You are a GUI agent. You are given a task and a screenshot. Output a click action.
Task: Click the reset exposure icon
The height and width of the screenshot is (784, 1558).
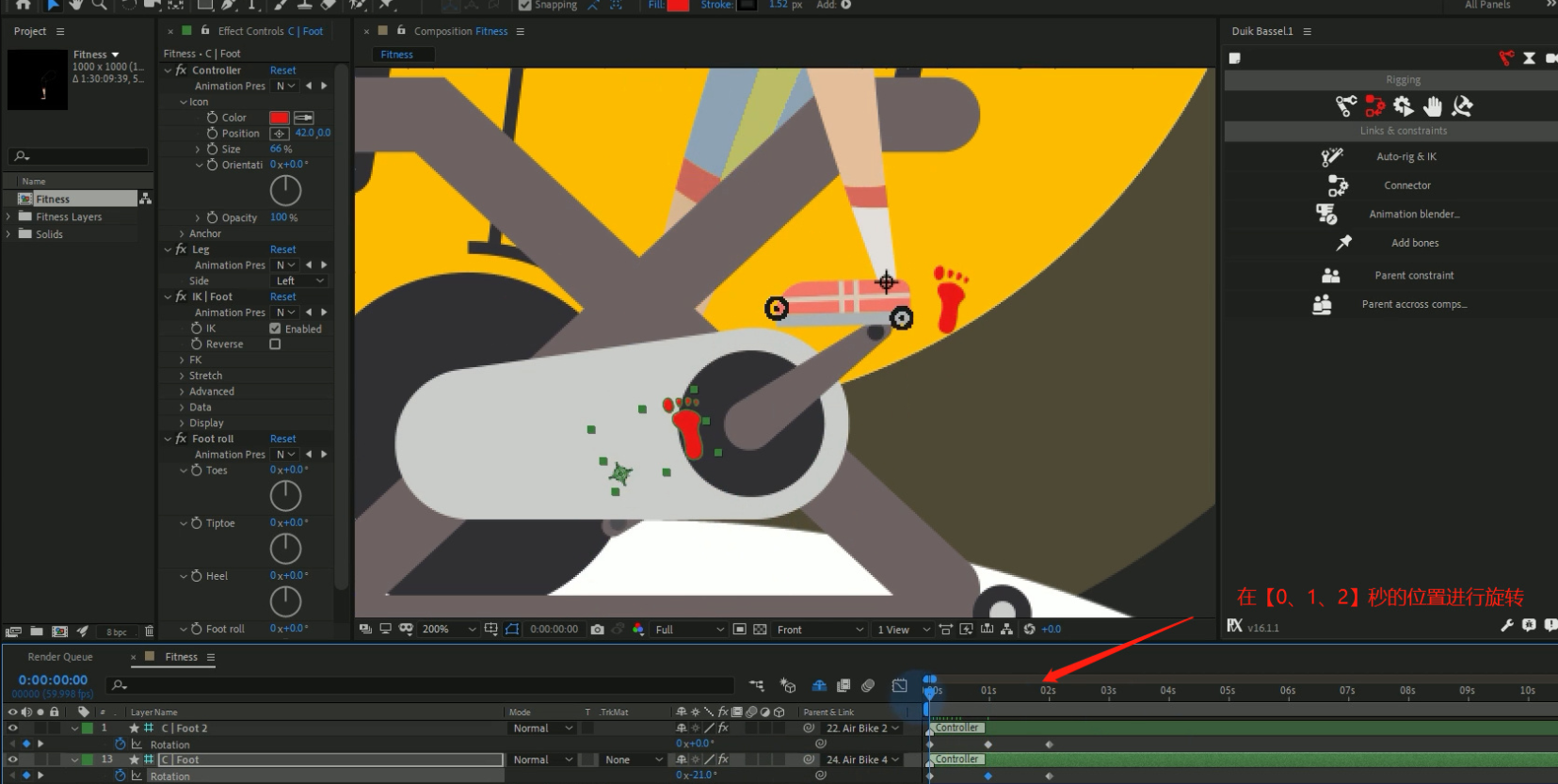pos(1029,630)
